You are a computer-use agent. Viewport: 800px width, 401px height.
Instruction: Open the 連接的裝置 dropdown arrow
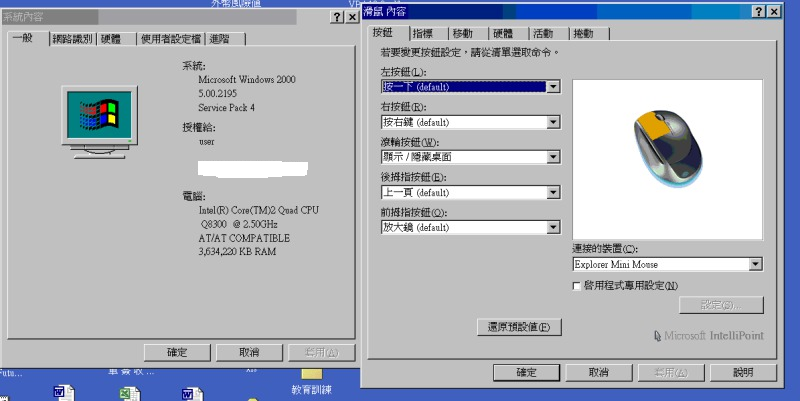(755, 264)
